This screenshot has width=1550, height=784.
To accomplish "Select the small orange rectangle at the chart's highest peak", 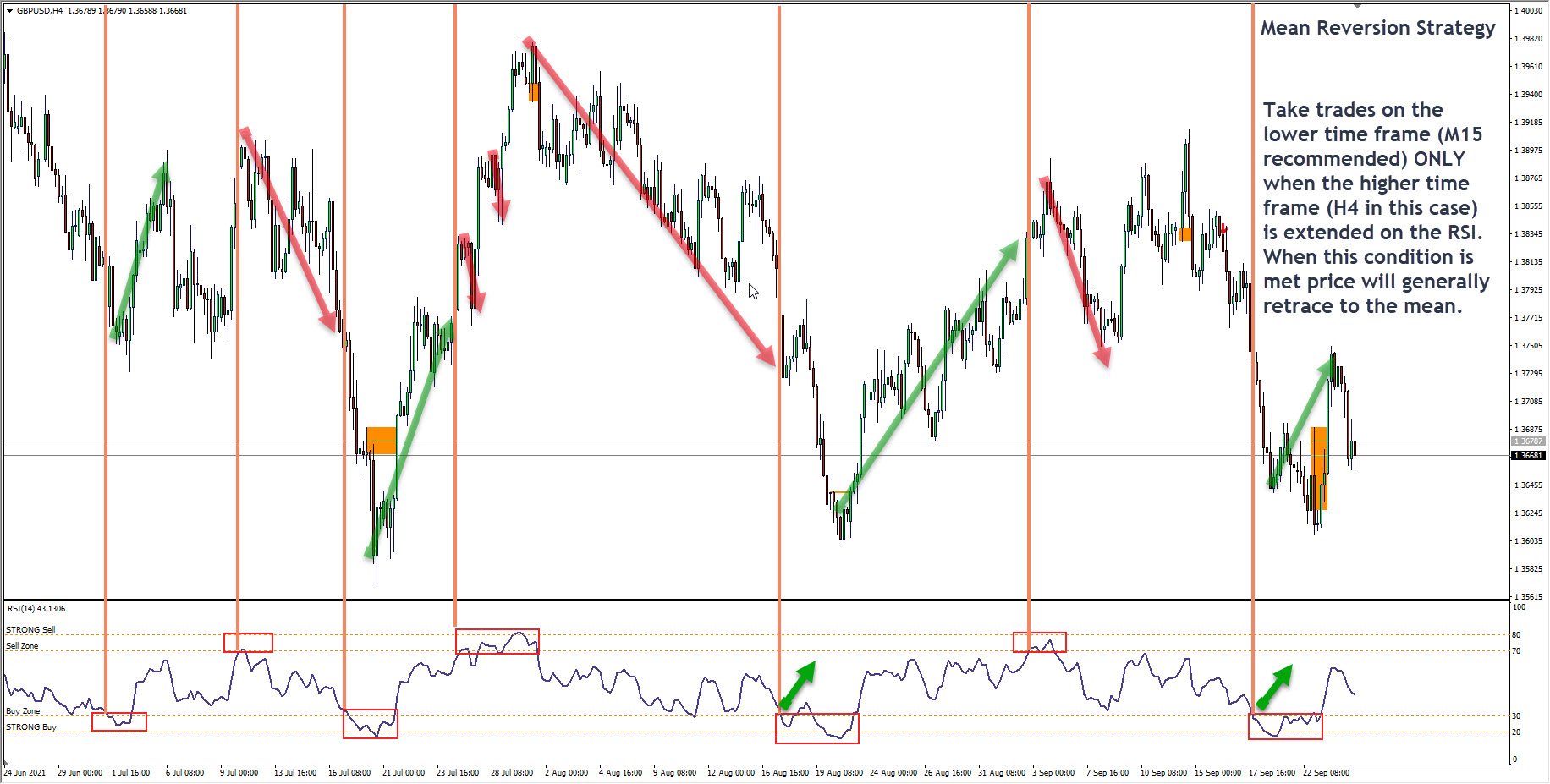I will pos(533,92).
